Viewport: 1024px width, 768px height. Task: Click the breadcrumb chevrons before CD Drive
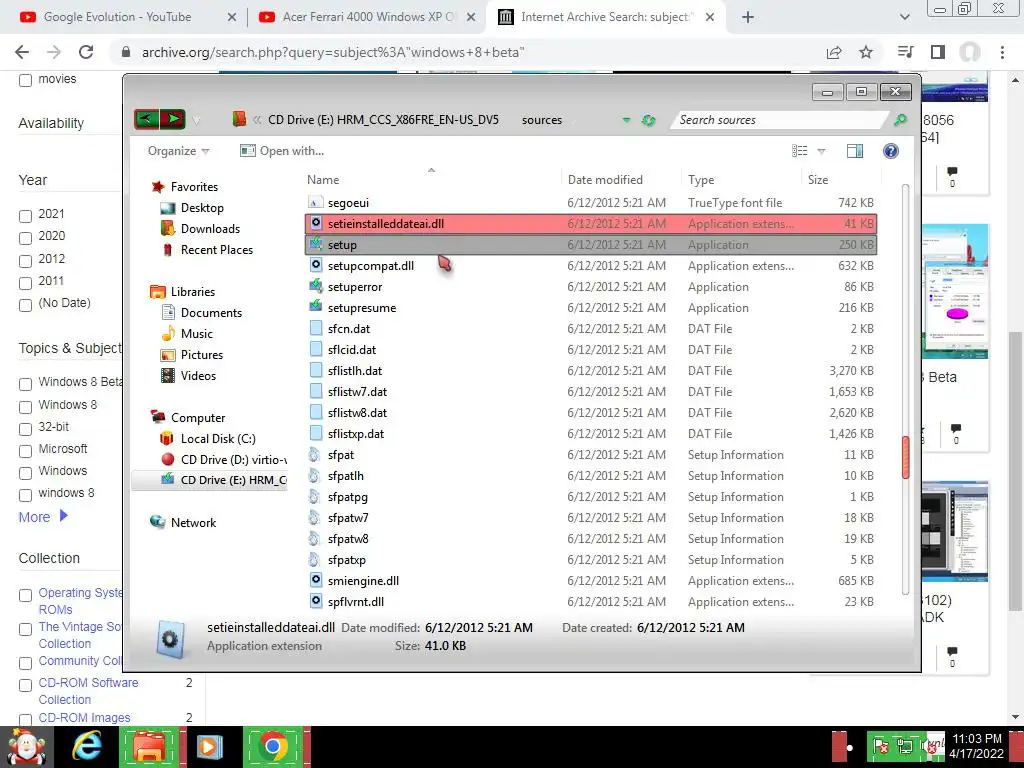(257, 120)
